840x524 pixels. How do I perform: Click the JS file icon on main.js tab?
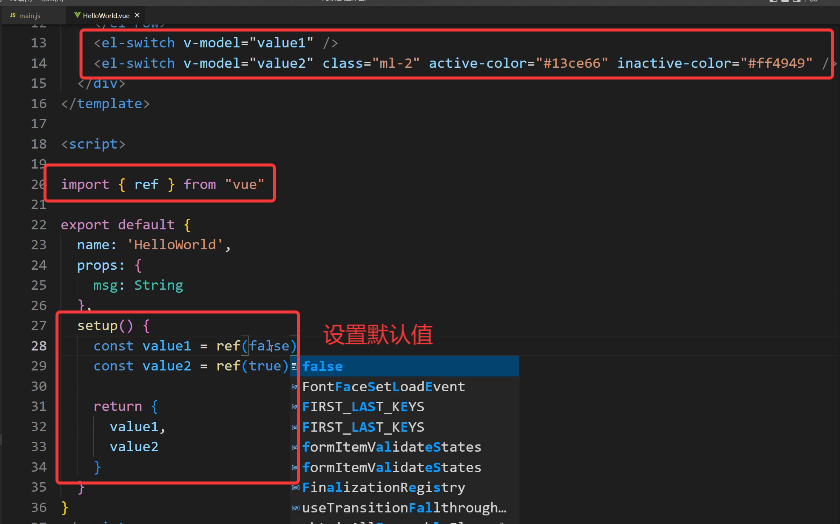pos(12,16)
